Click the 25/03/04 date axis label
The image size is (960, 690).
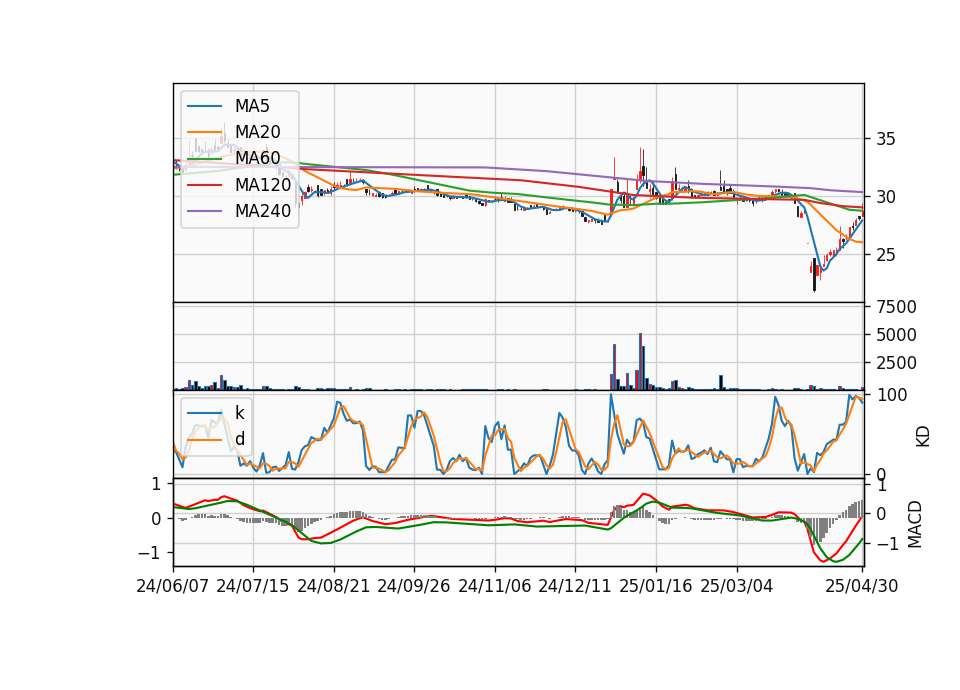click(737, 586)
